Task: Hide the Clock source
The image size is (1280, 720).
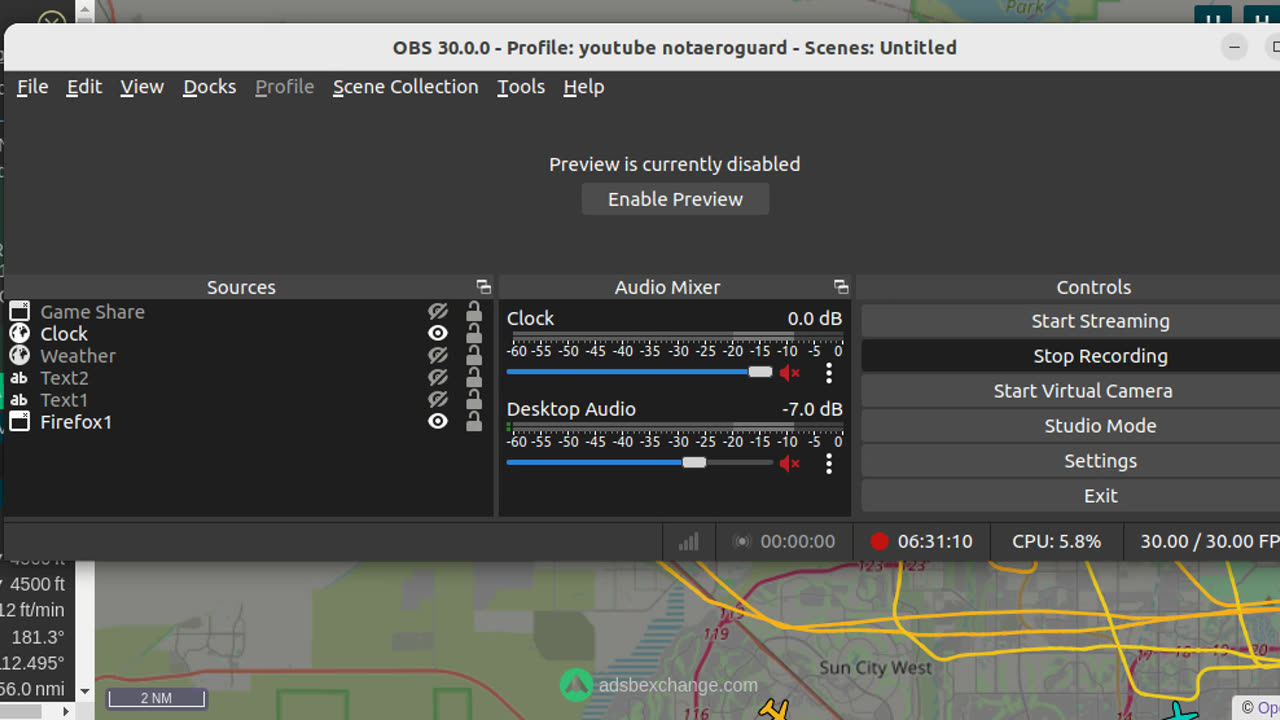Action: 437,334
